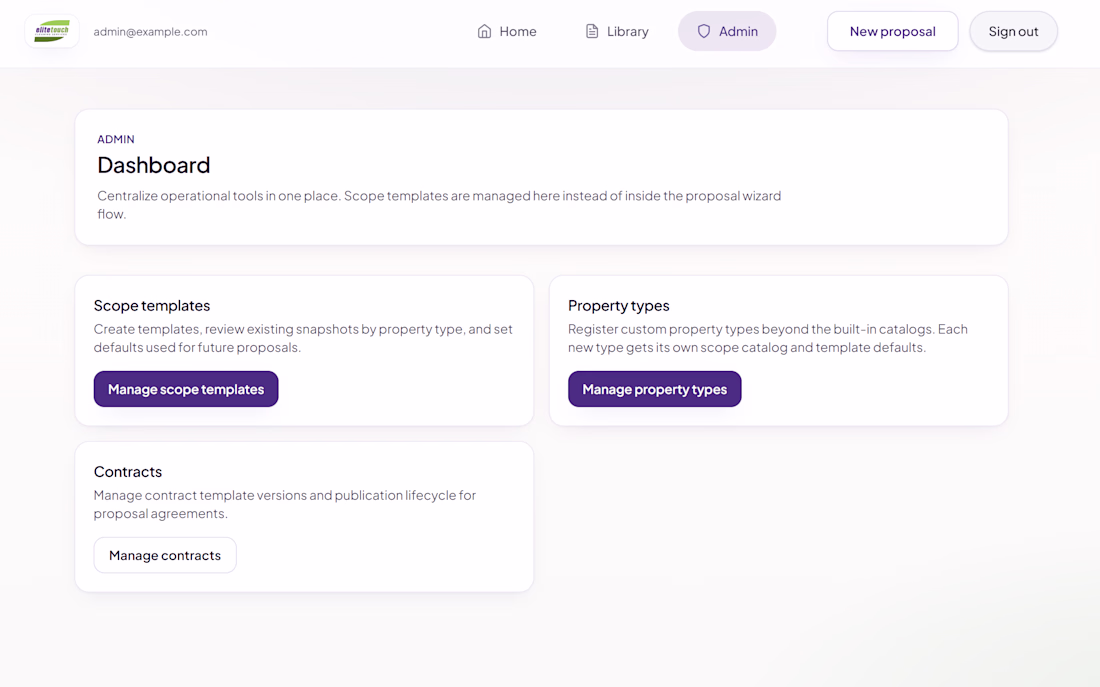Click the Elite Touch logo
The width and height of the screenshot is (1100, 687).
tap(52, 32)
